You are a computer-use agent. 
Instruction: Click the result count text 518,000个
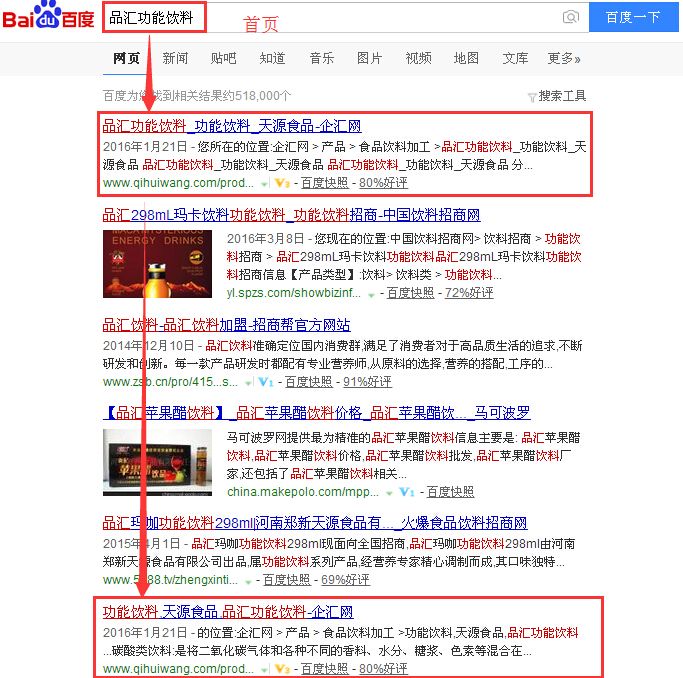(x=262, y=96)
